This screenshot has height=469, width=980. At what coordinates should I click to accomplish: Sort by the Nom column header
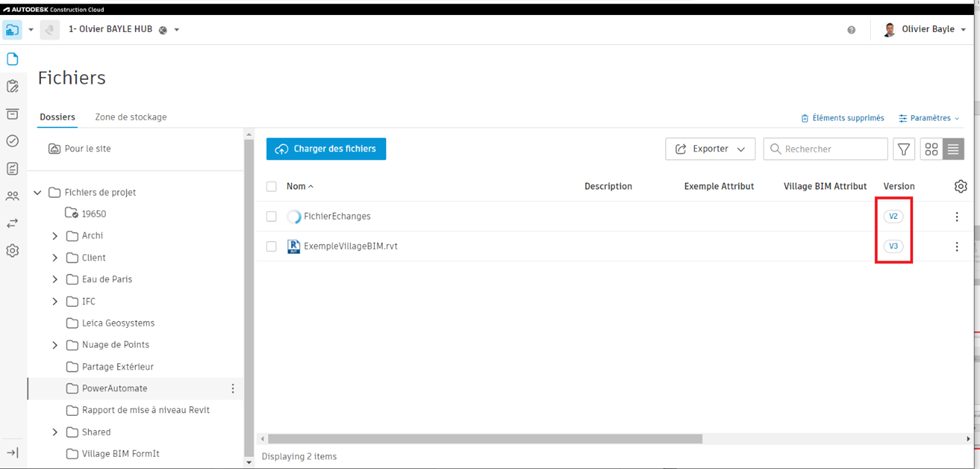pos(300,186)
